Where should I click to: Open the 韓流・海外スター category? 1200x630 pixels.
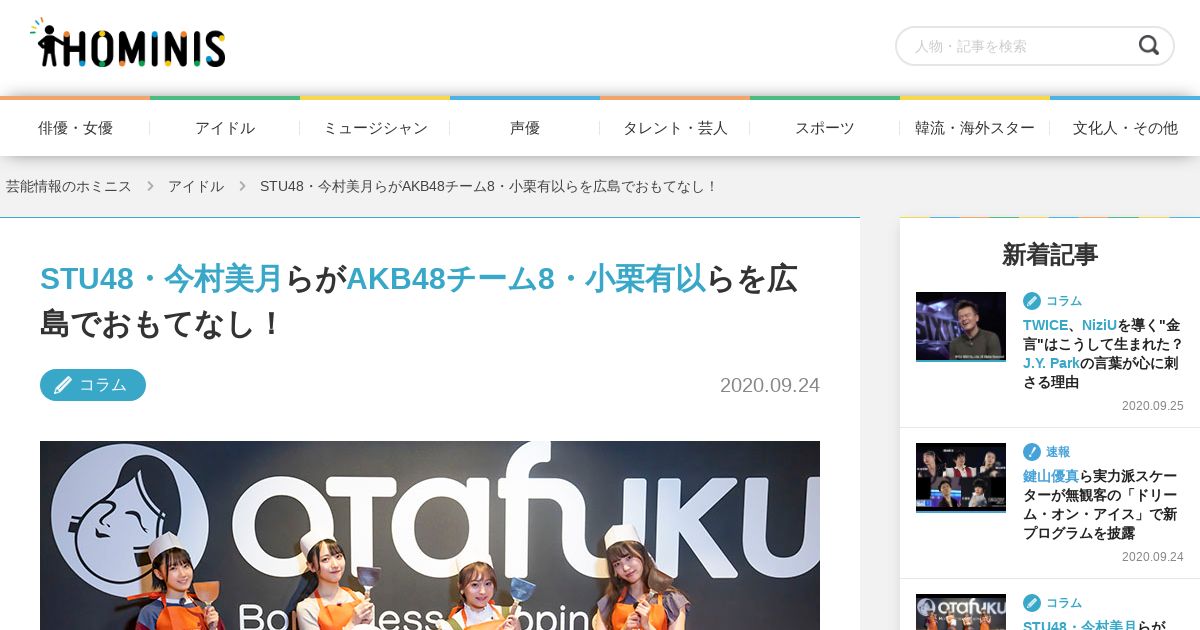(975, 128)
